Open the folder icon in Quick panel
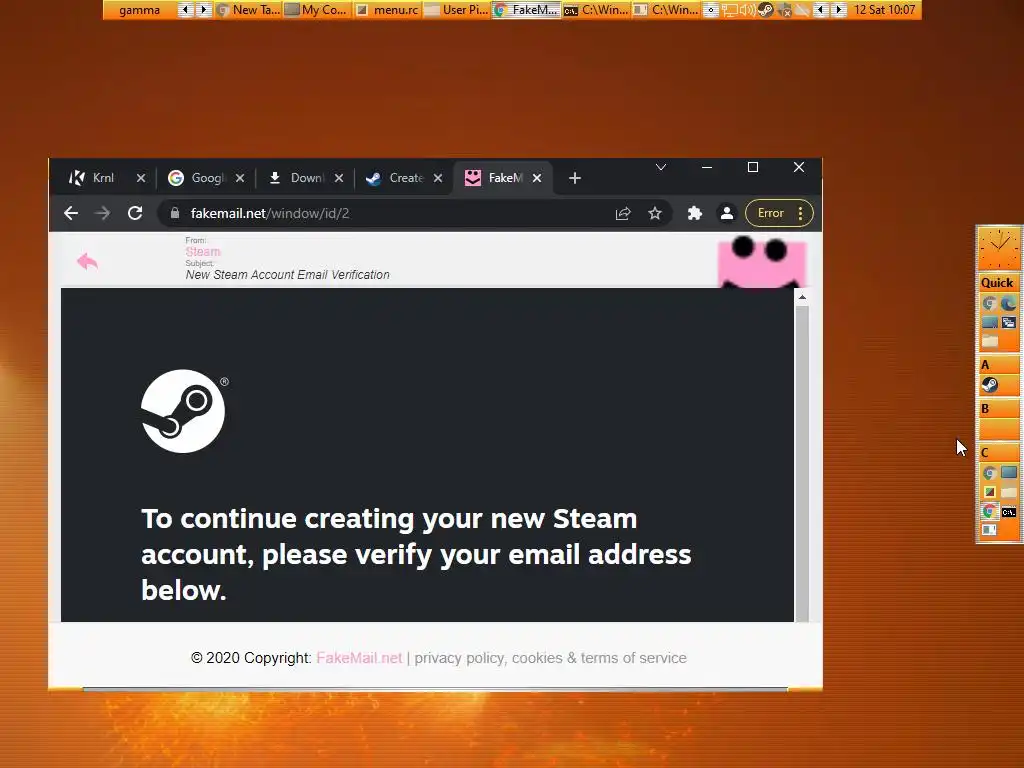The image size is (1024, 768). pos(990,341)
